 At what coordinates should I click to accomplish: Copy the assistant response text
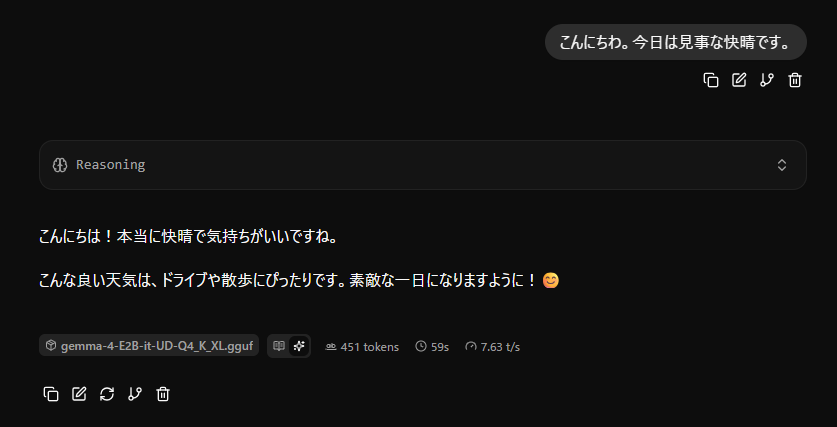pos(51,394)
